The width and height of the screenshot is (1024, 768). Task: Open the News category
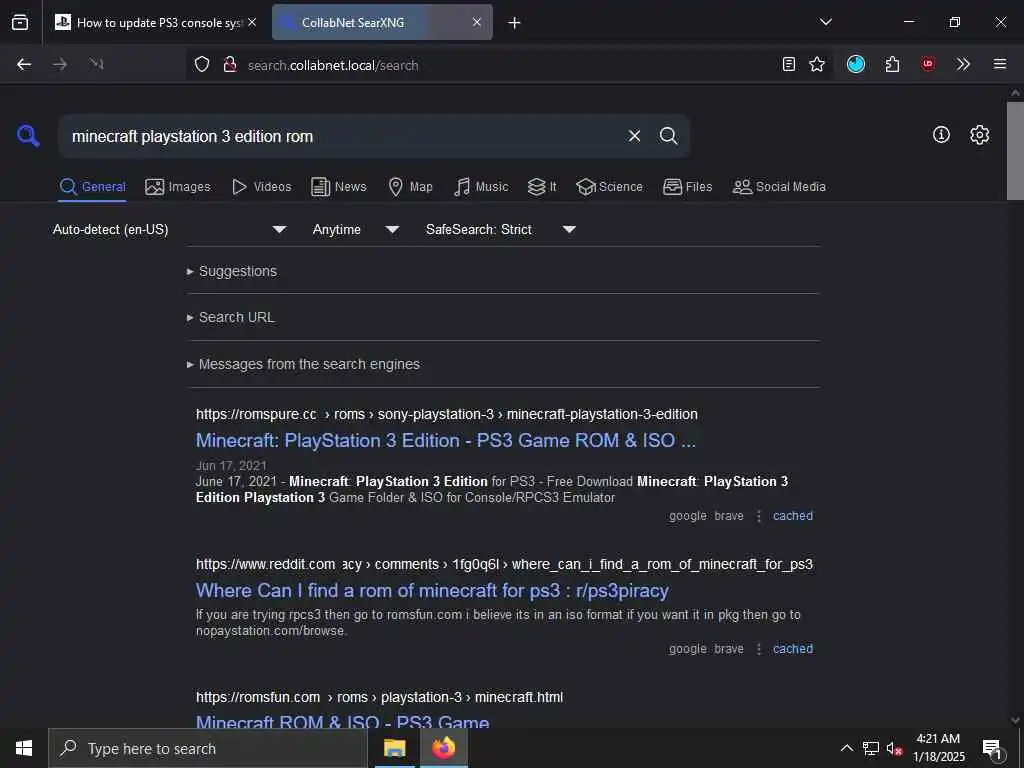339,187
